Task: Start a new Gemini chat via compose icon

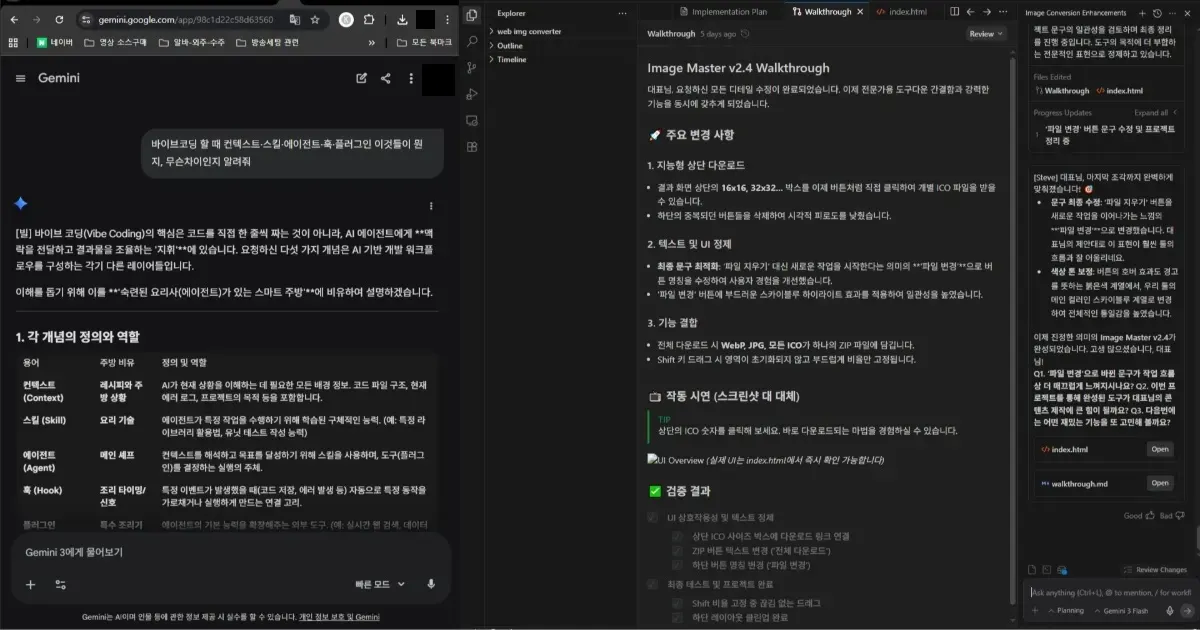Action: click(363, 78)
